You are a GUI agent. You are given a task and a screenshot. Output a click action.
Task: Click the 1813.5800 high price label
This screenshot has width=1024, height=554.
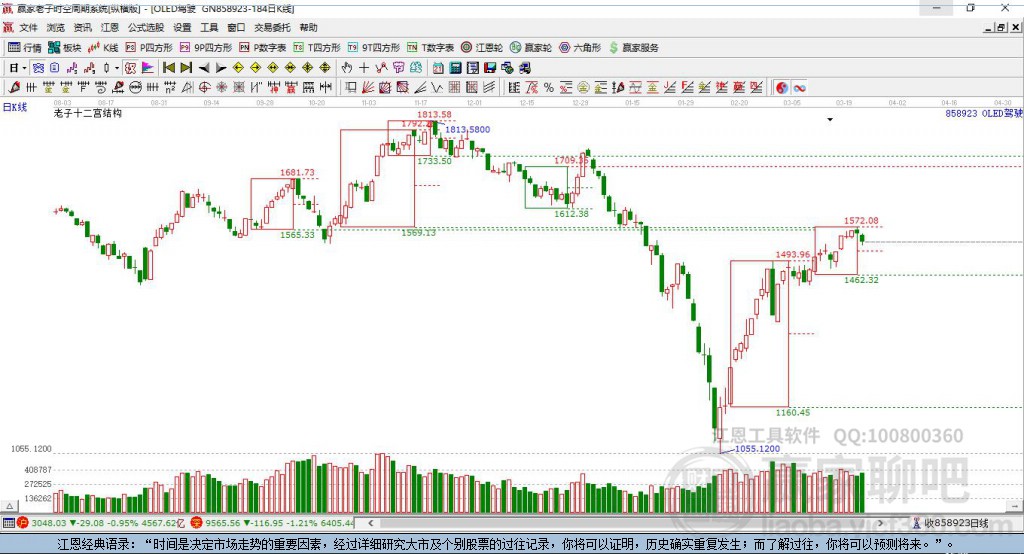click(x=468, y=129)
